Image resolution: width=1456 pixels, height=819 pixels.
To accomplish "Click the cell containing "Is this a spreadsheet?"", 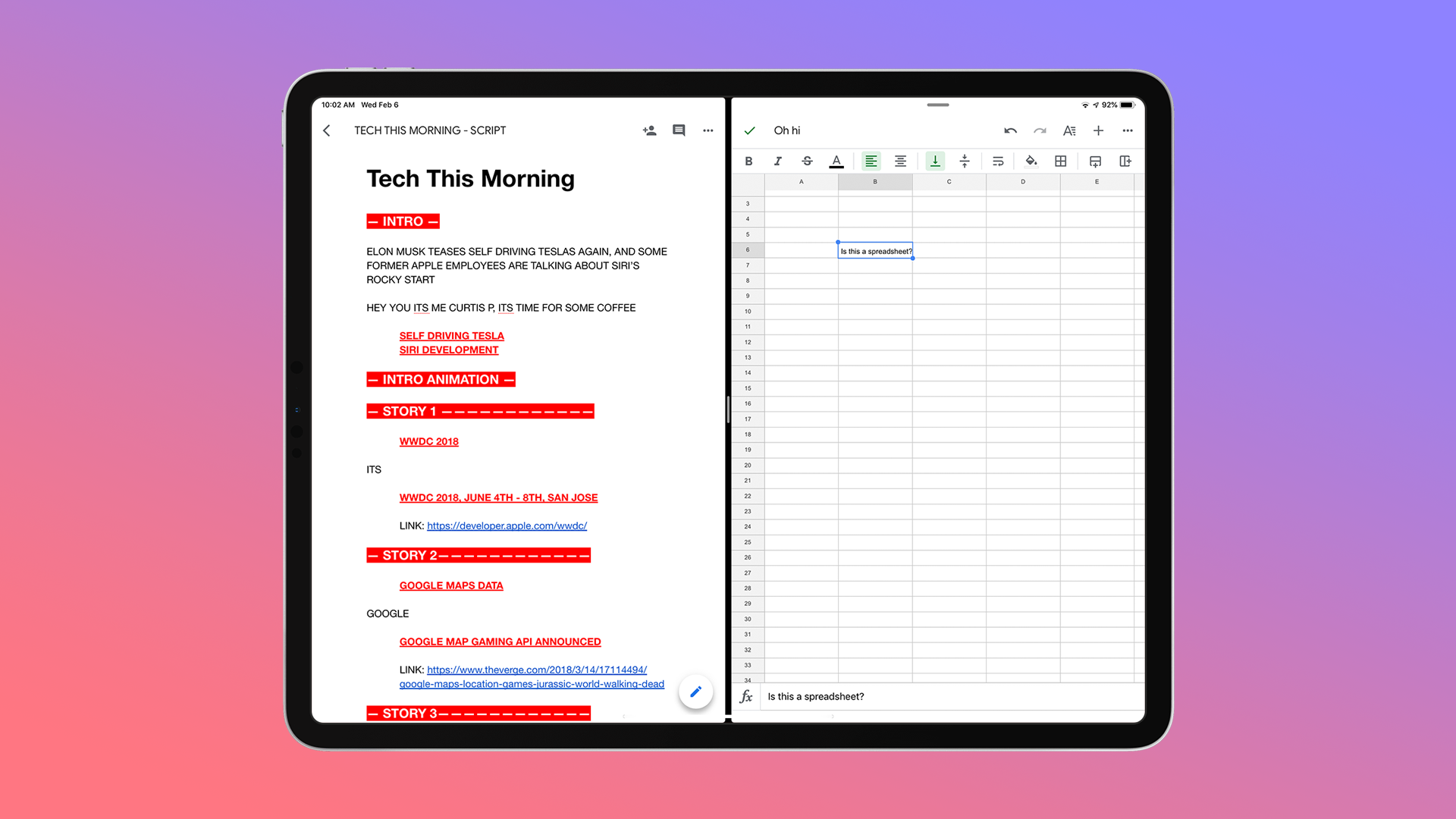I will 875,251.
